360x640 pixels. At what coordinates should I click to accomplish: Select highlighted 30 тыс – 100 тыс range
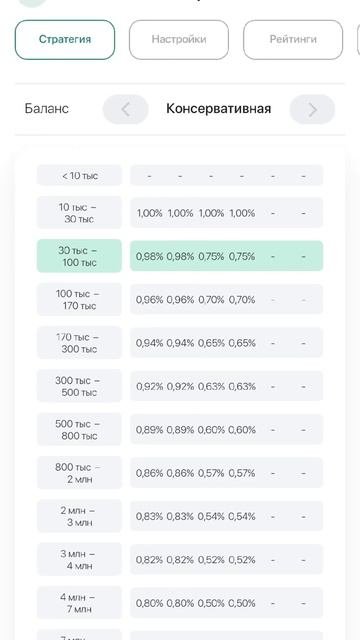click(79, 256)
